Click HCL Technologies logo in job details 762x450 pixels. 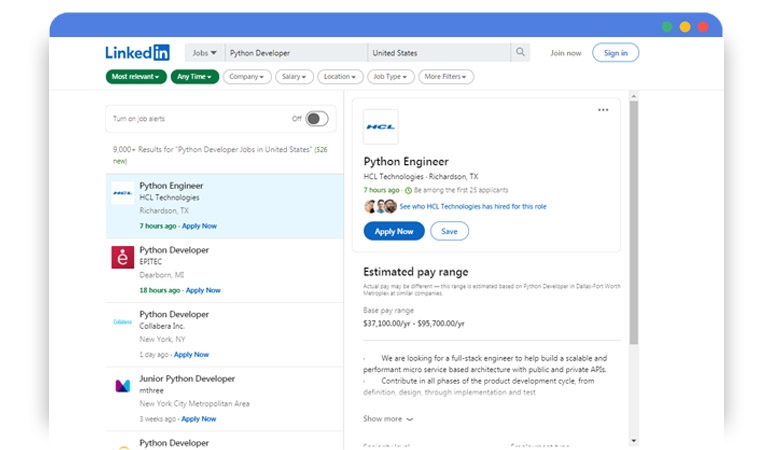pos(380,127)
